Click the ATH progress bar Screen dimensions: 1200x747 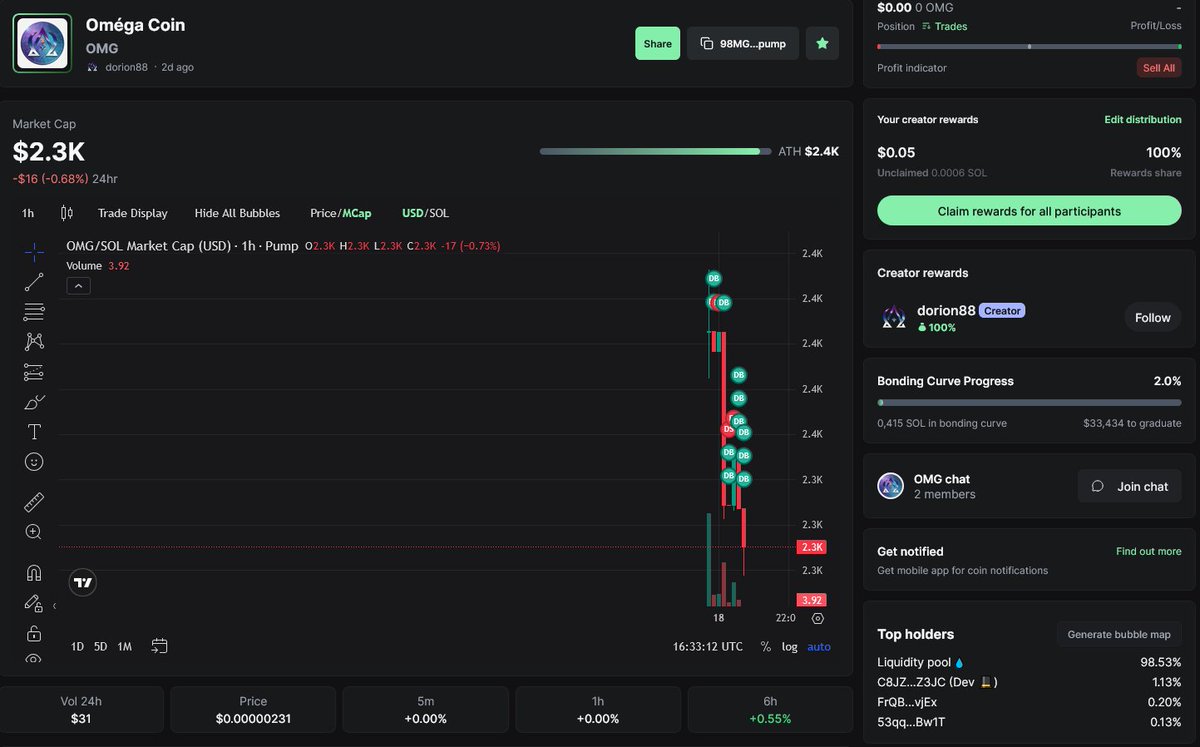(x=656, y=152)
